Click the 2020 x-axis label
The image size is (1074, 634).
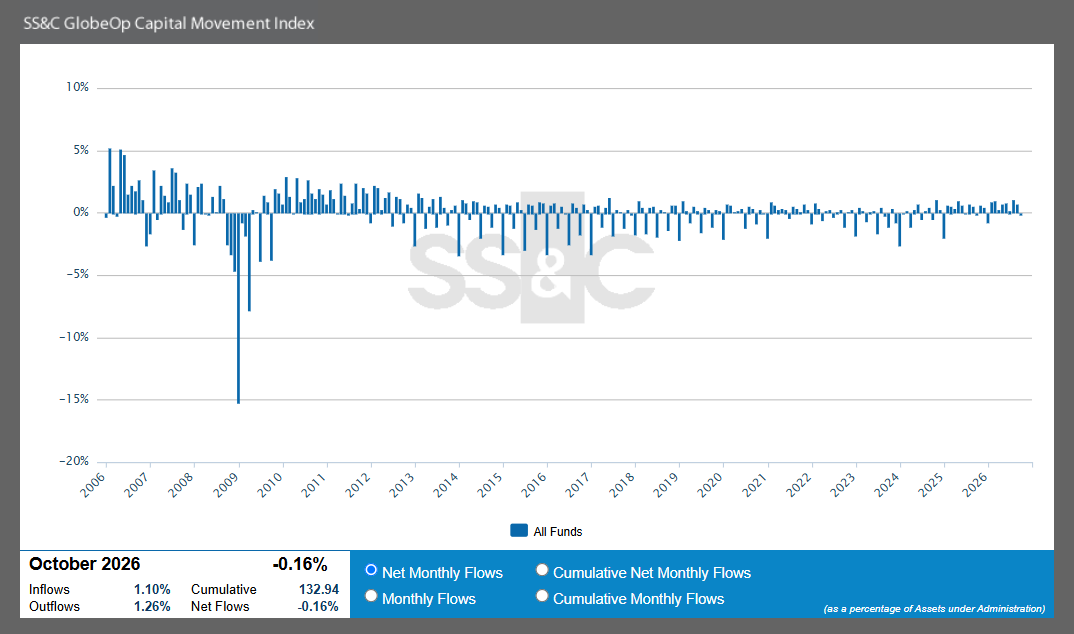pyautogui.click(x=710, y=485)
